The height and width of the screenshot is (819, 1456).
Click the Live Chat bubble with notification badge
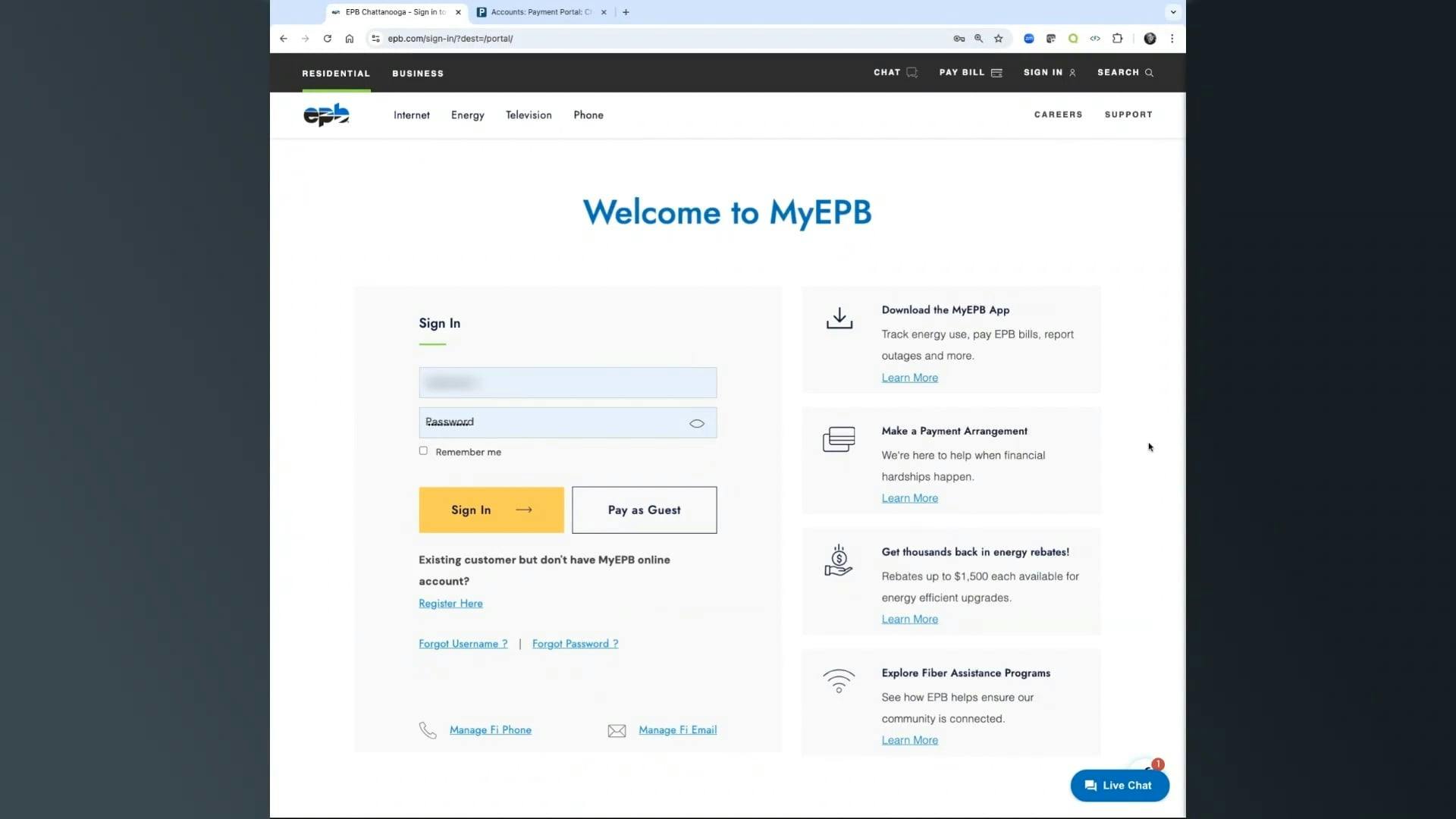pos(1119,786)
